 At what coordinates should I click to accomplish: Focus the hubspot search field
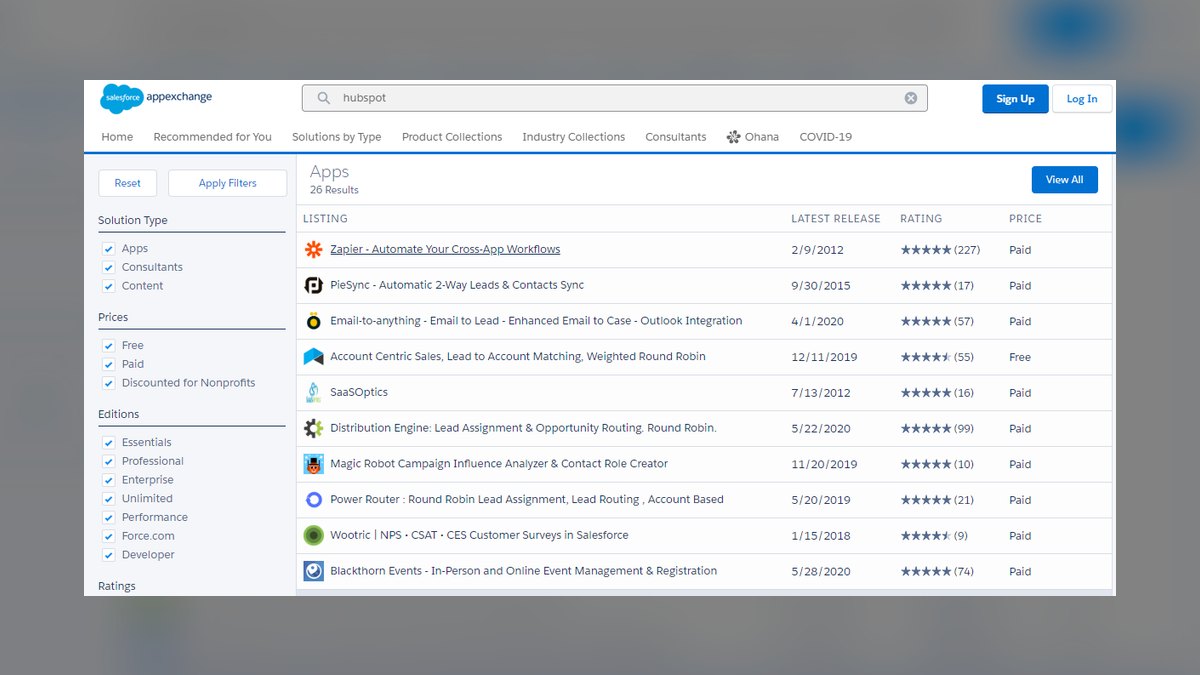615,98
